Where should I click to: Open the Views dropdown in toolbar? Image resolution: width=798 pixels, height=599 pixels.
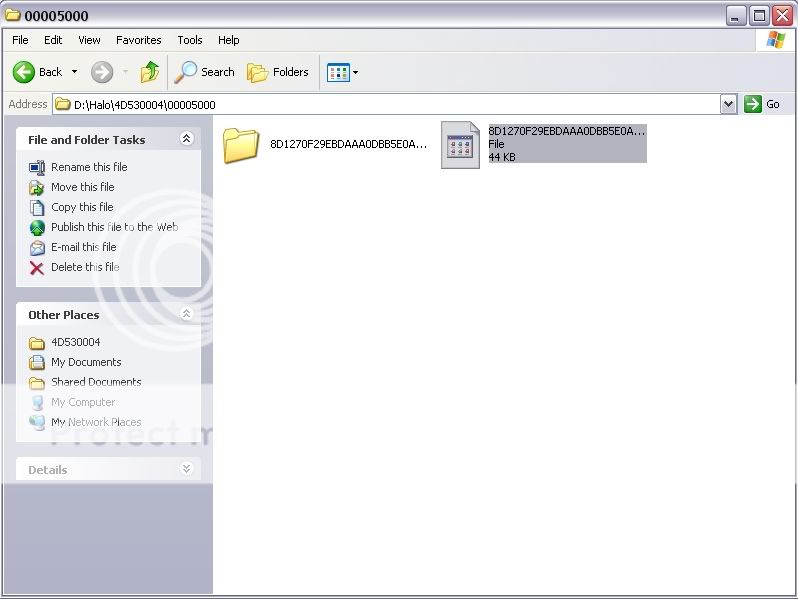point(342,72)
